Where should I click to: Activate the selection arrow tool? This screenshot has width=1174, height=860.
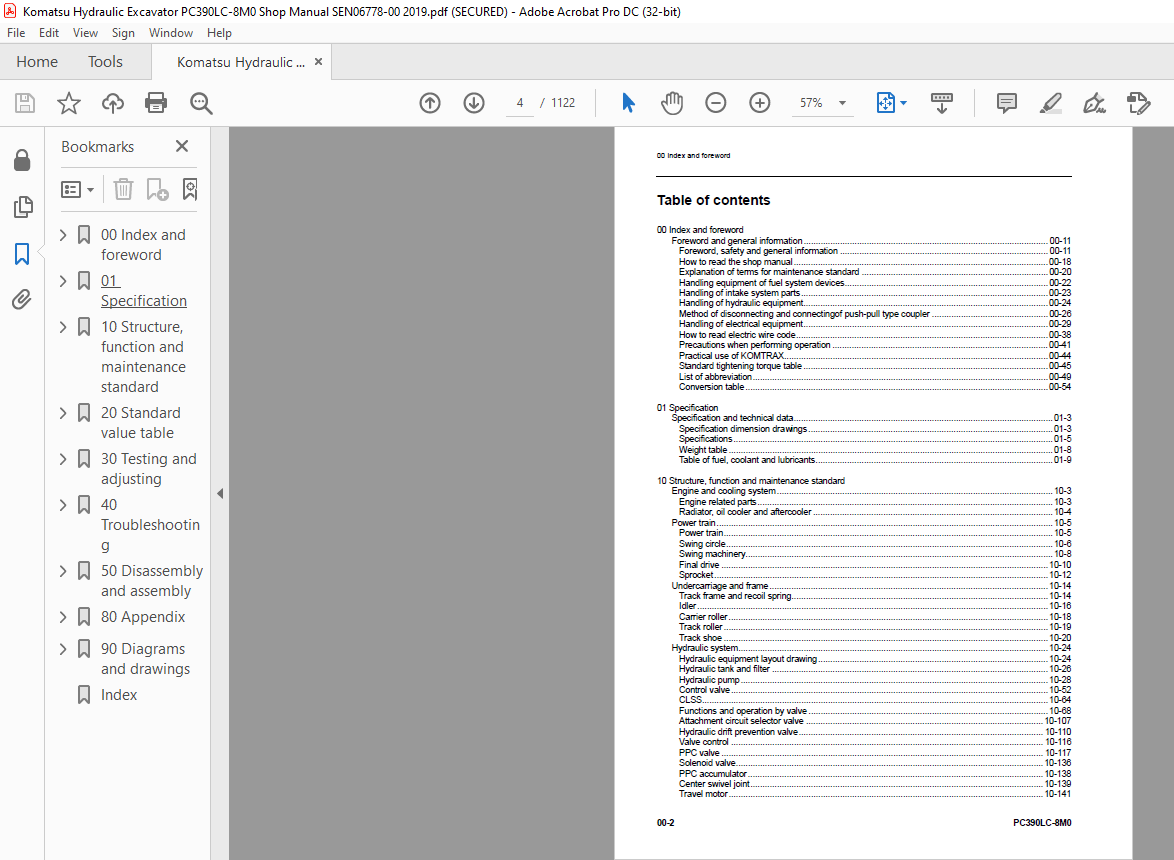(628, 103)
